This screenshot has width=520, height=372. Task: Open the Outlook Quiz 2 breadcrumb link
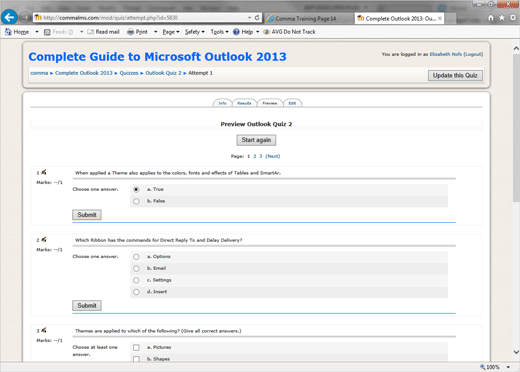tap(163, 73)
